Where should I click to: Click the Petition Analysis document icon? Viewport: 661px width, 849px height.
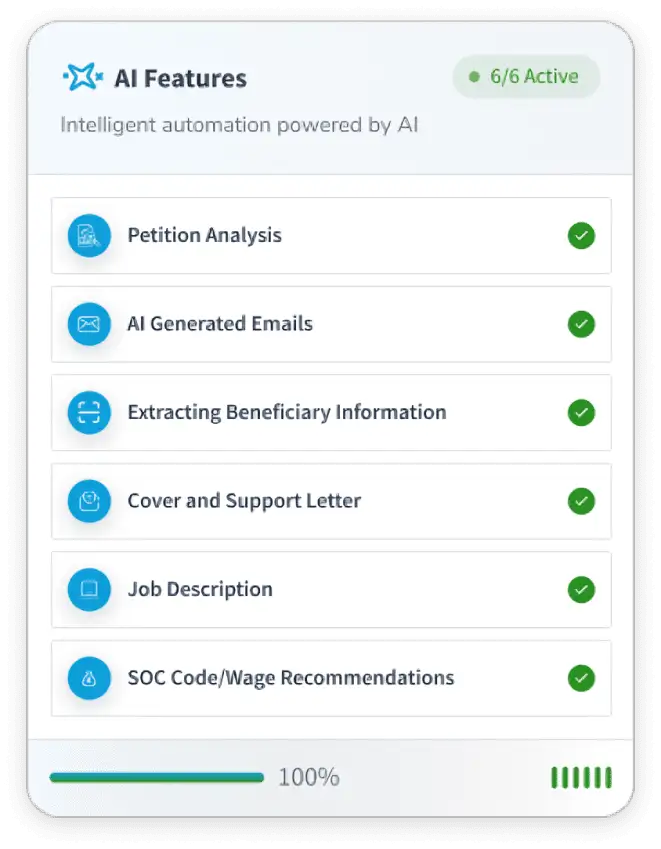point(89,236)
